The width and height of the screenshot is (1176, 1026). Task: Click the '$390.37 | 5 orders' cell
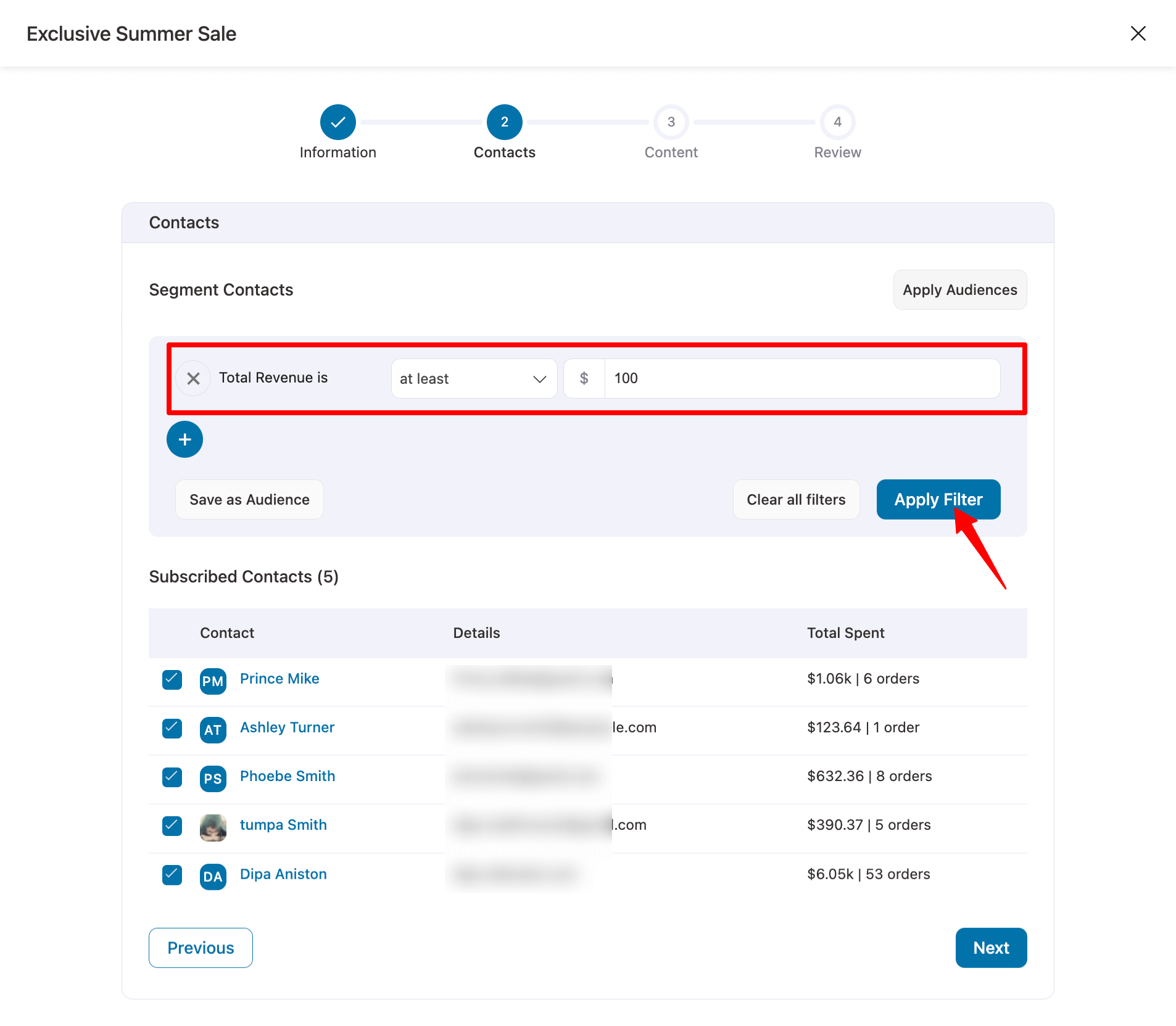point(869,825)
